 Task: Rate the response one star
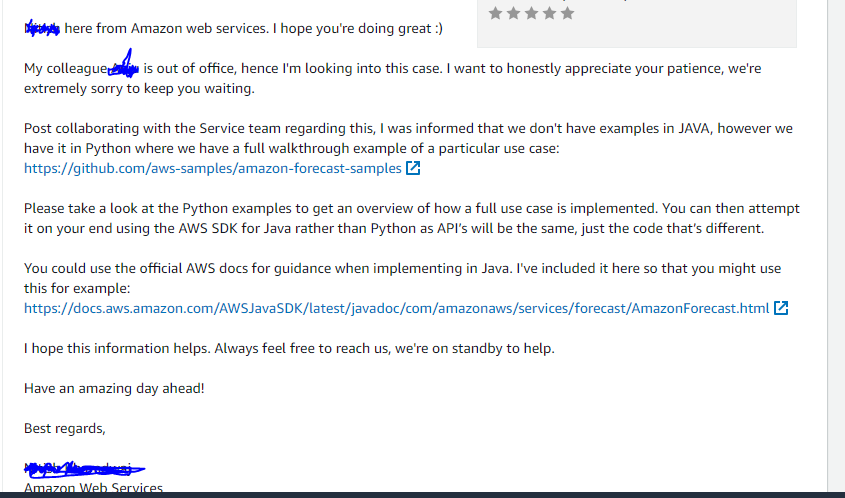[495, 13]
